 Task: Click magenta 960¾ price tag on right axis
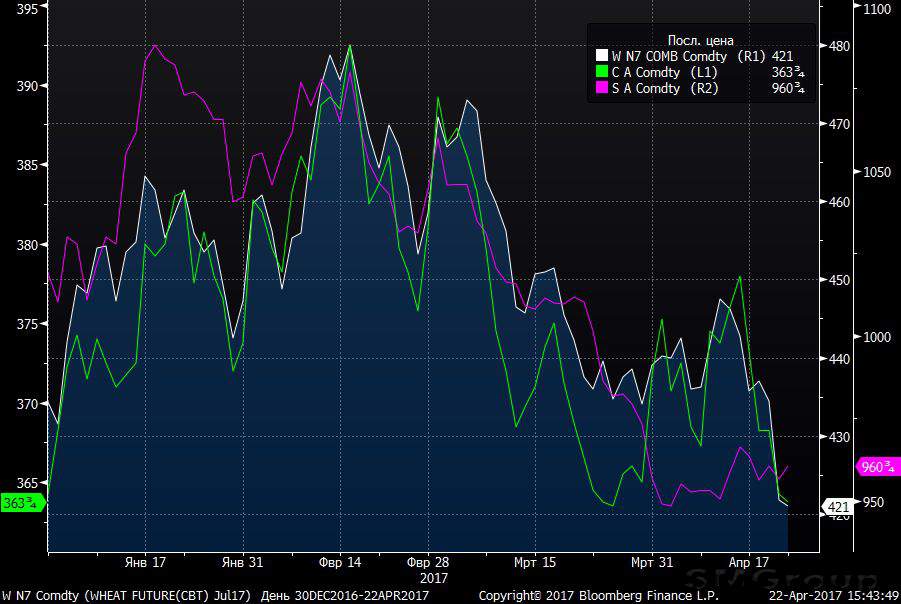877,467
